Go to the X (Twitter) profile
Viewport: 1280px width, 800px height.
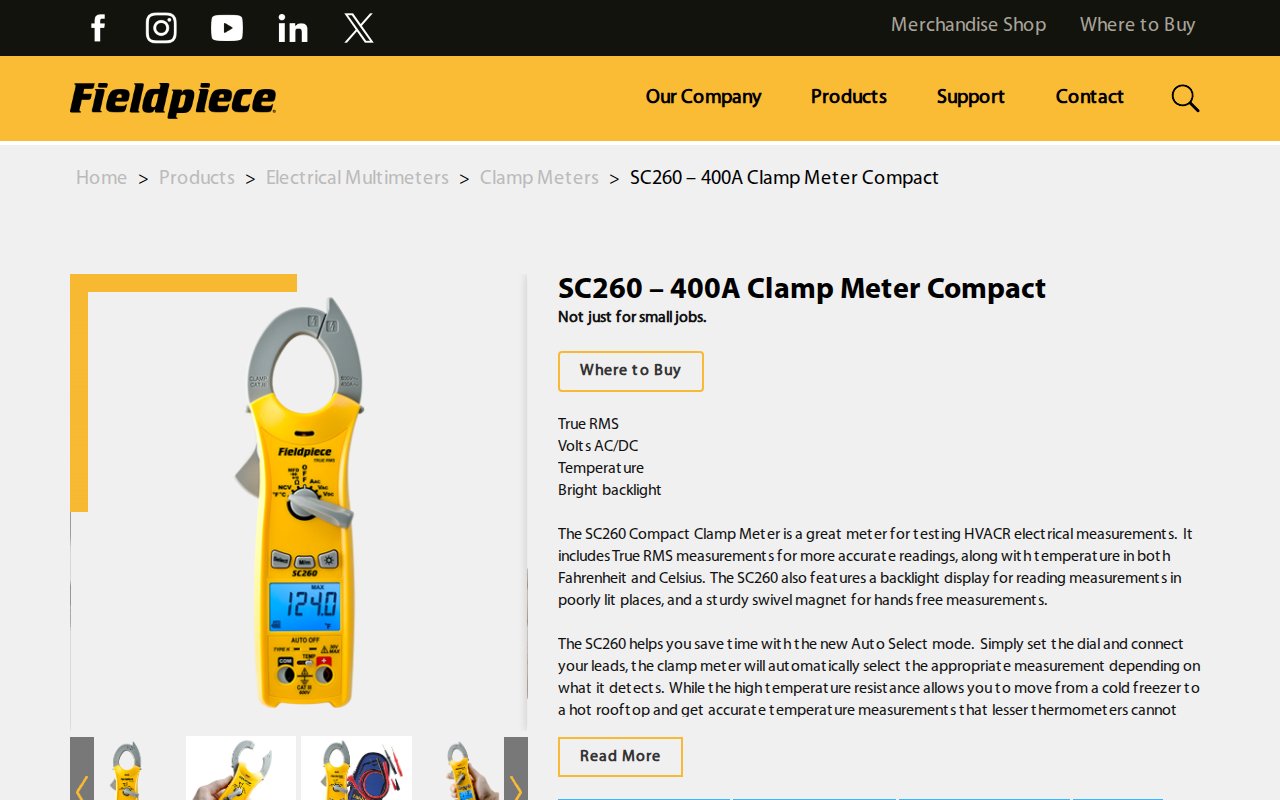coord(359,28)
